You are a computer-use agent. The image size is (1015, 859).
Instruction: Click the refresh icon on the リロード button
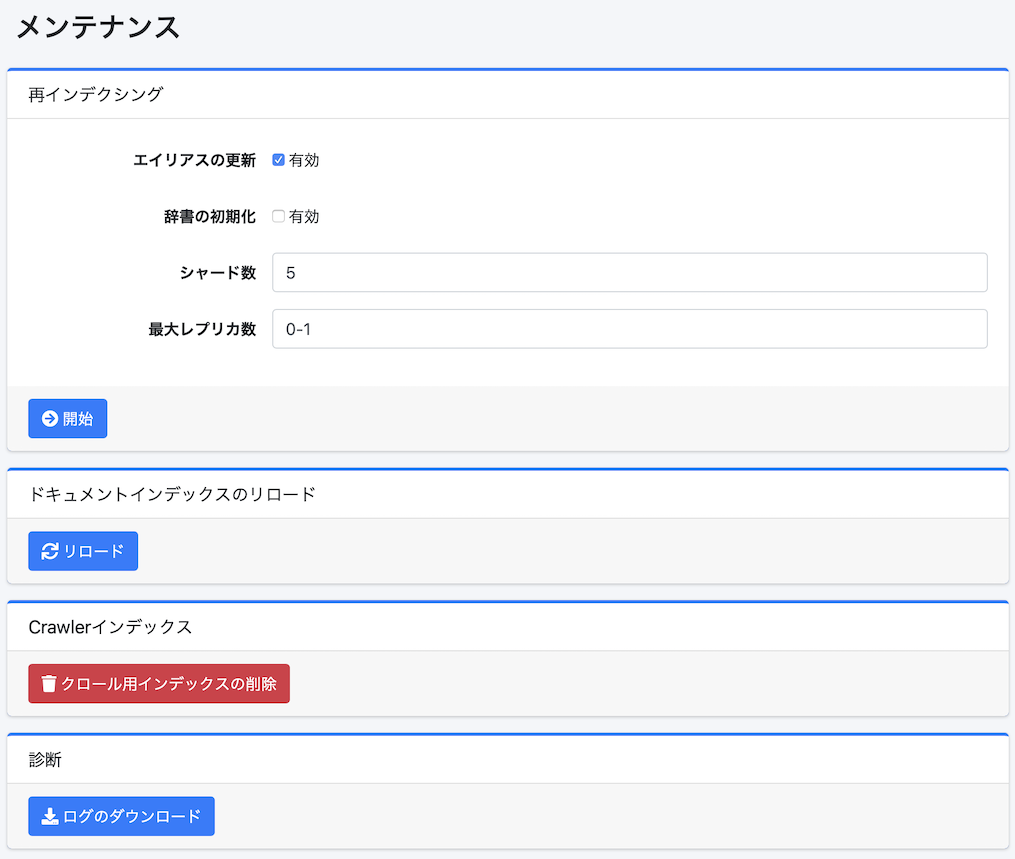(50, 551)
